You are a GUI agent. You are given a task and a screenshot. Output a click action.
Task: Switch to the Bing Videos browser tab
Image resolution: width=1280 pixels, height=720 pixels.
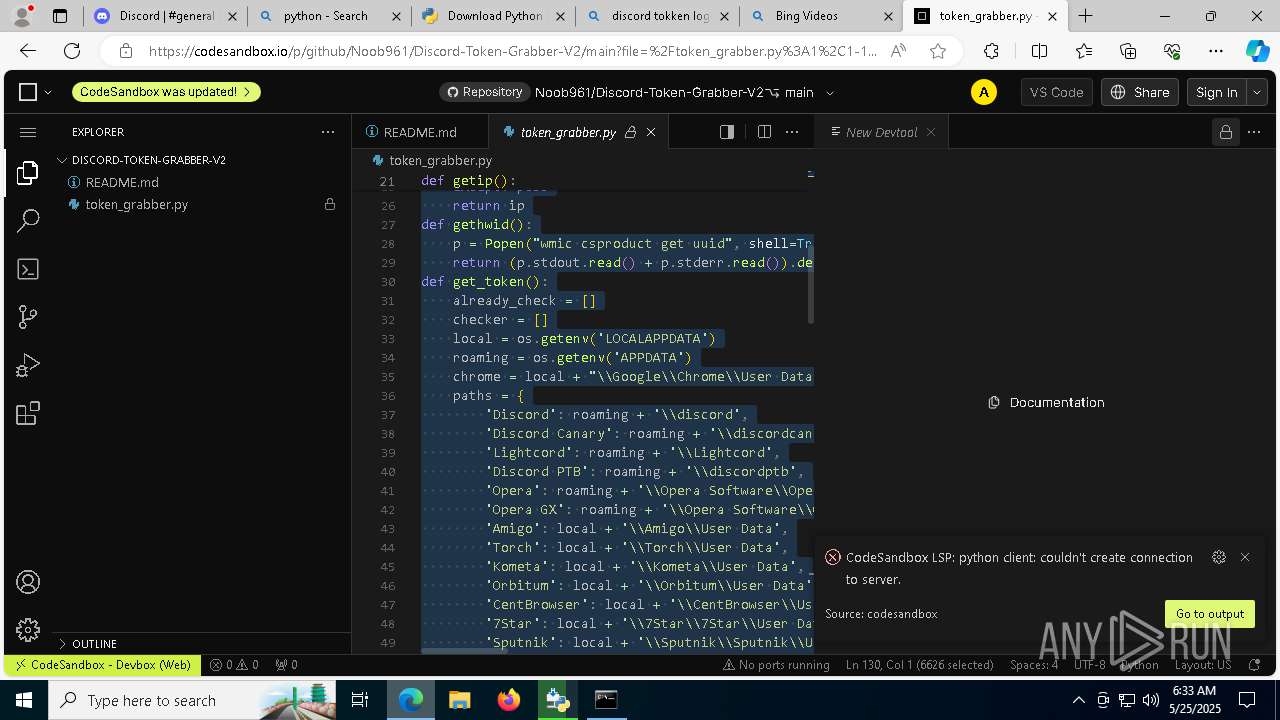[821, 16]
